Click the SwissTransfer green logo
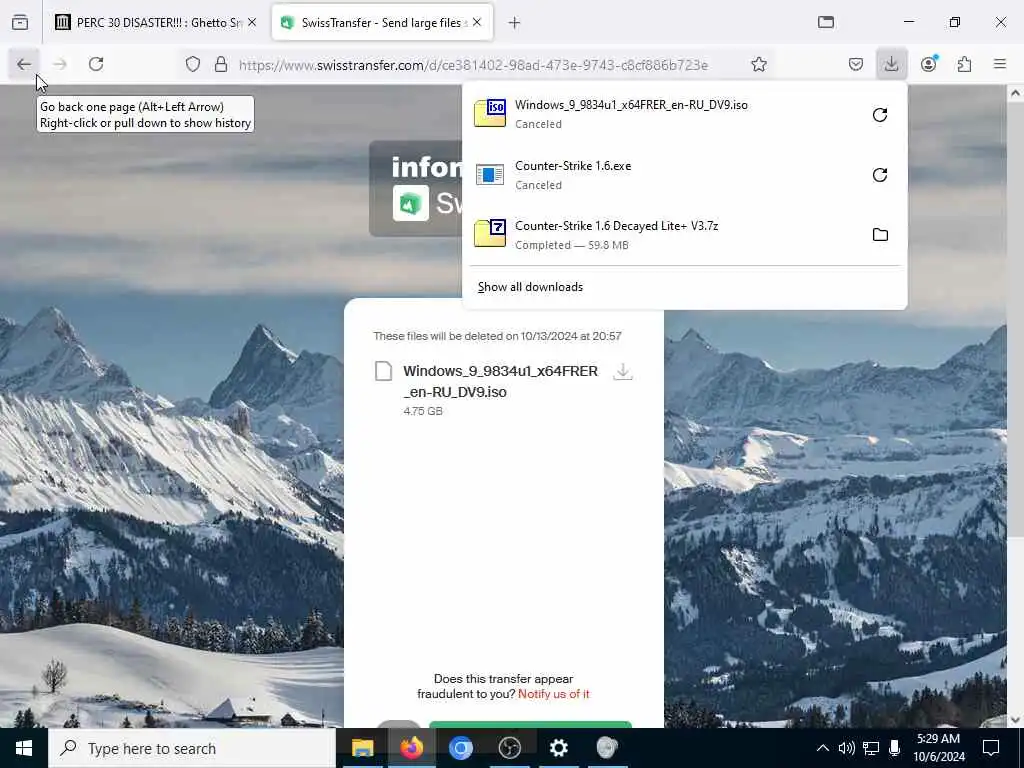The height and width of the screenshot is (768, 1024). (410, 203)
